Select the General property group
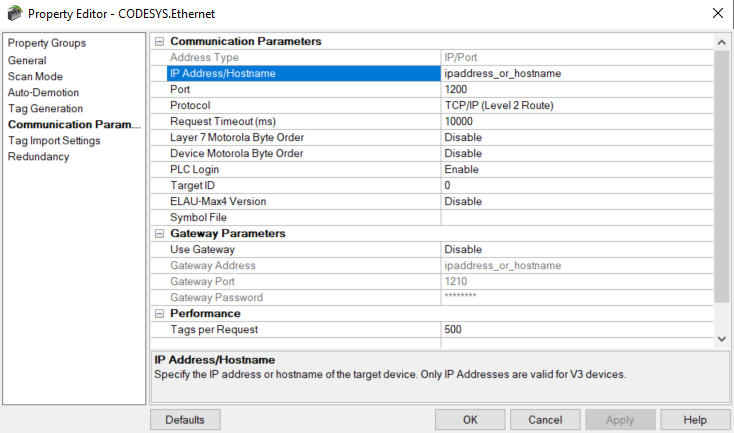 tap(27, 60)
